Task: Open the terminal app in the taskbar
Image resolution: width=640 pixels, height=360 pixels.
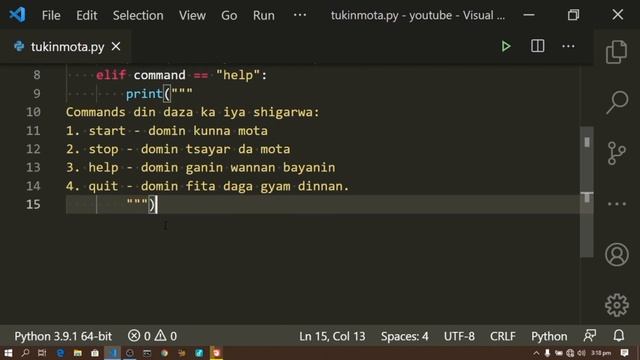Action: click(147, 353)
